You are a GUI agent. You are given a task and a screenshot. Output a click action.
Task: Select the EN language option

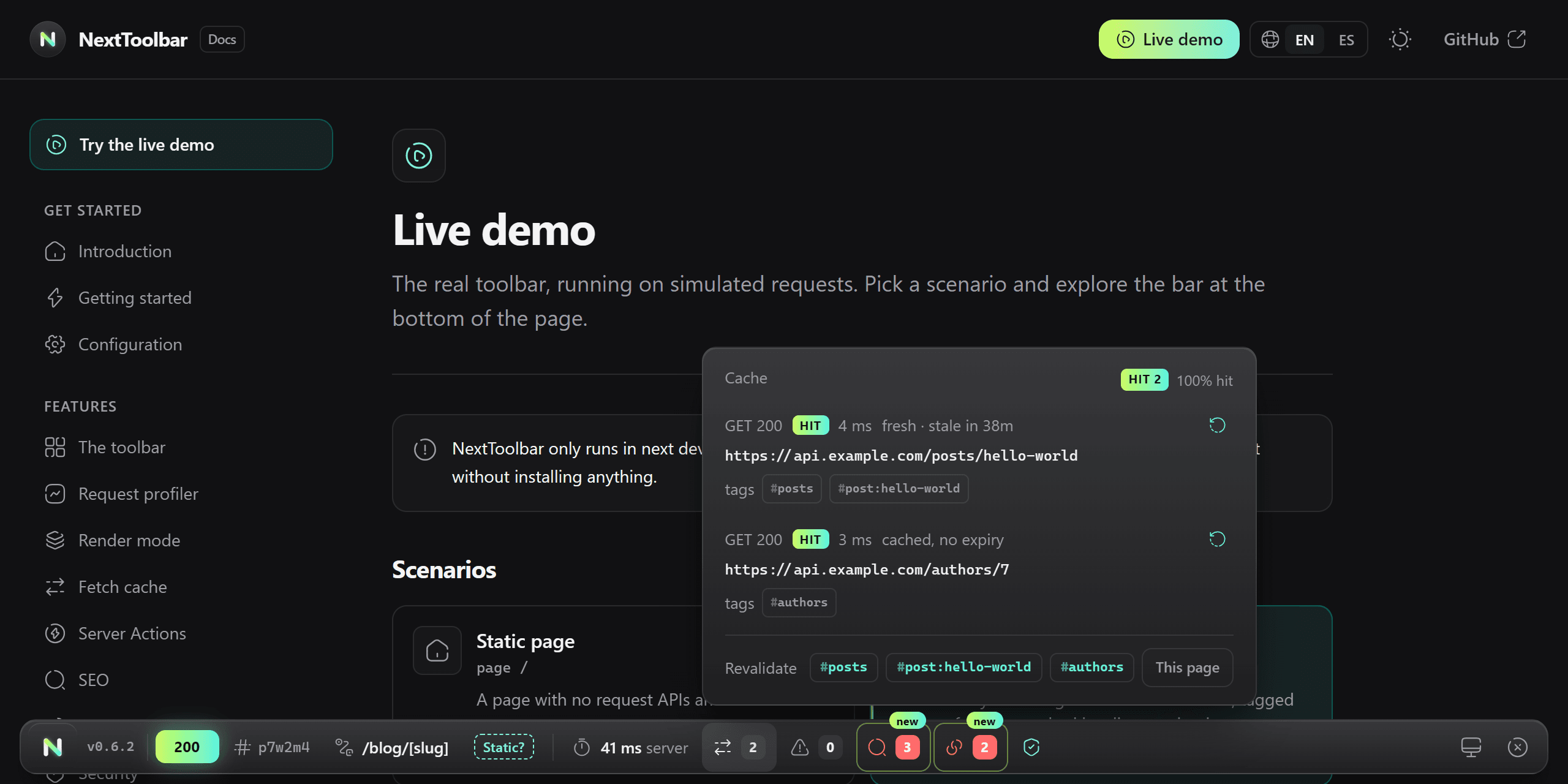click(1304, 40)
